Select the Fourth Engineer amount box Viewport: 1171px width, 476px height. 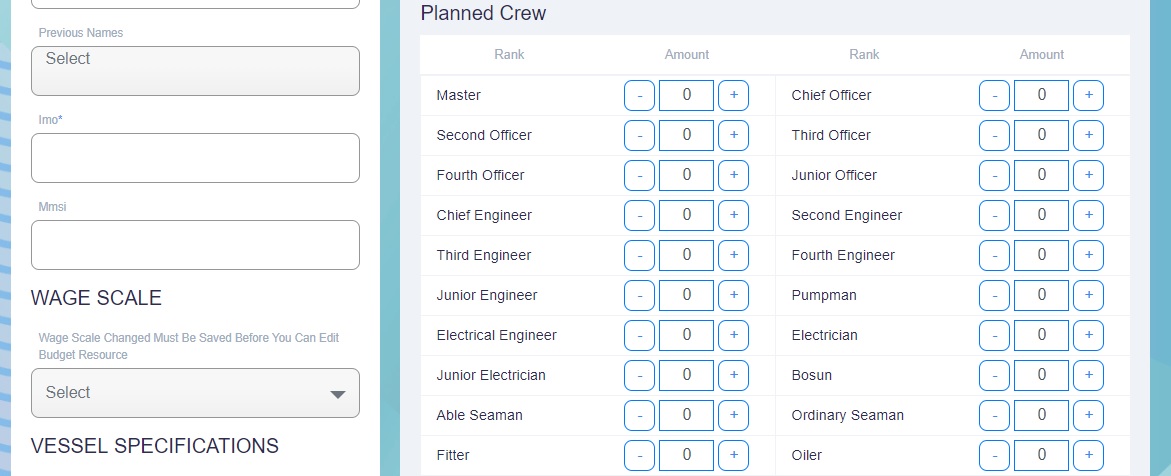1041,255
